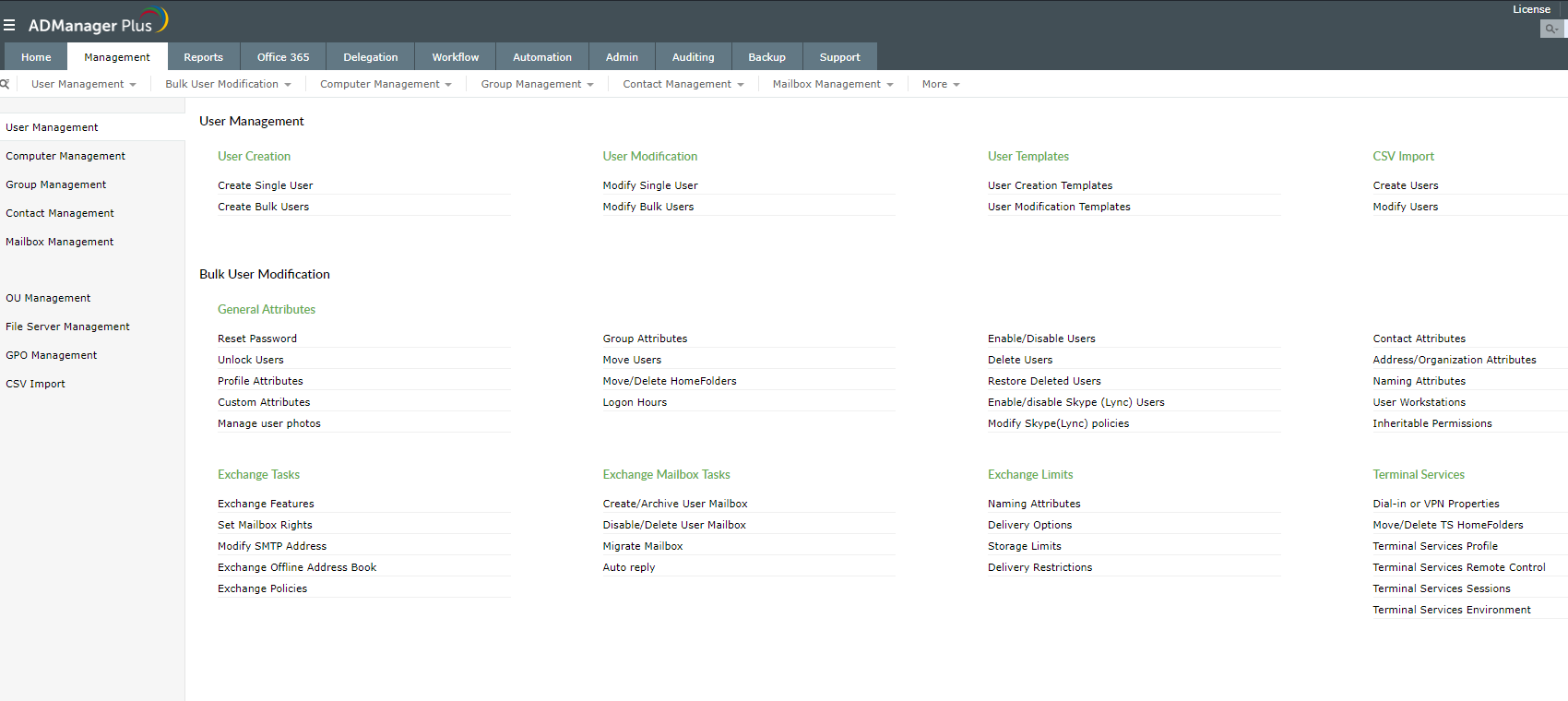
Task: Switch to the Reports tab
Action: pyautogui.click(x=203, y=57)
